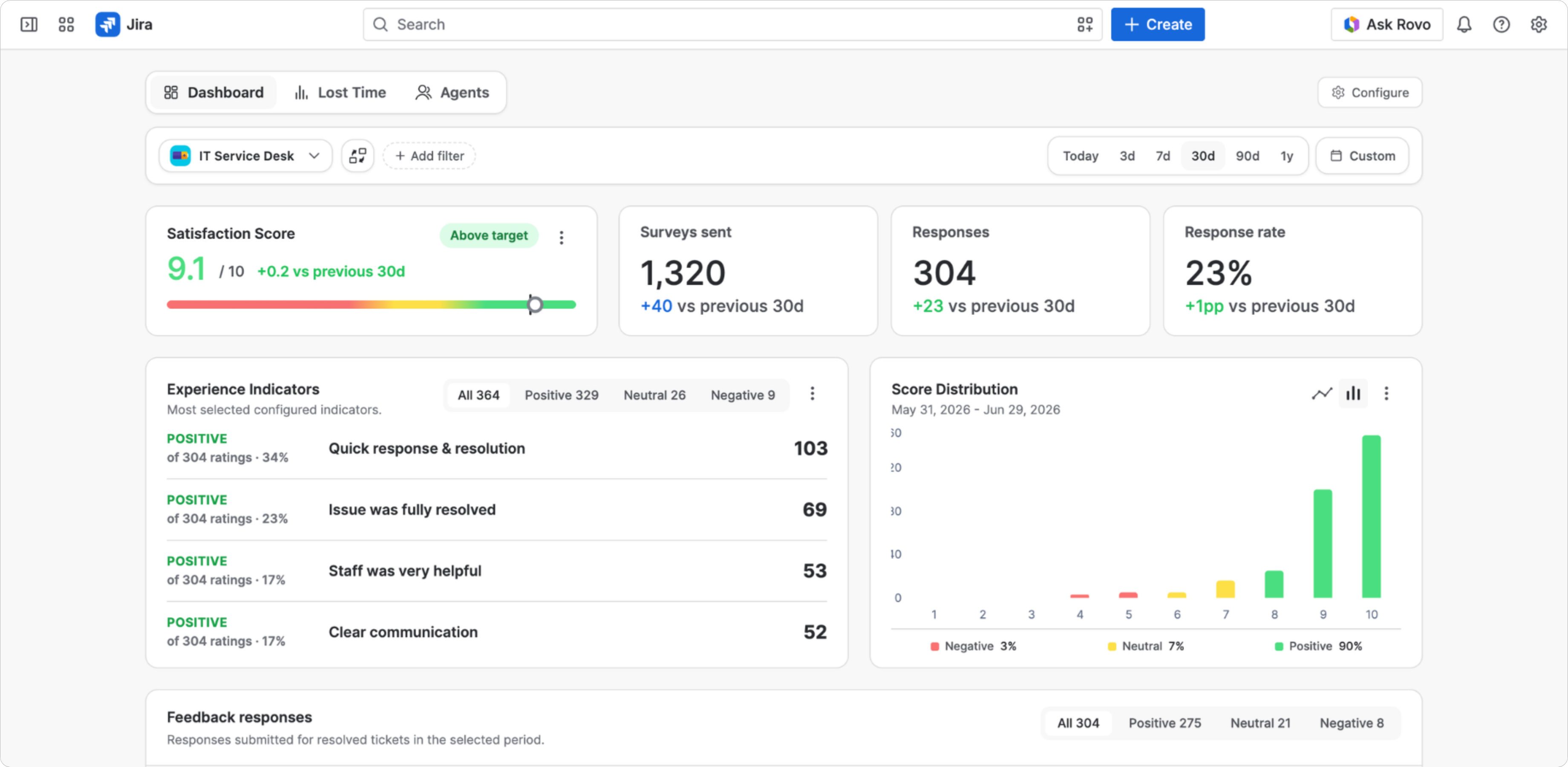Select the 7d time range

(x=1163, y=156)
